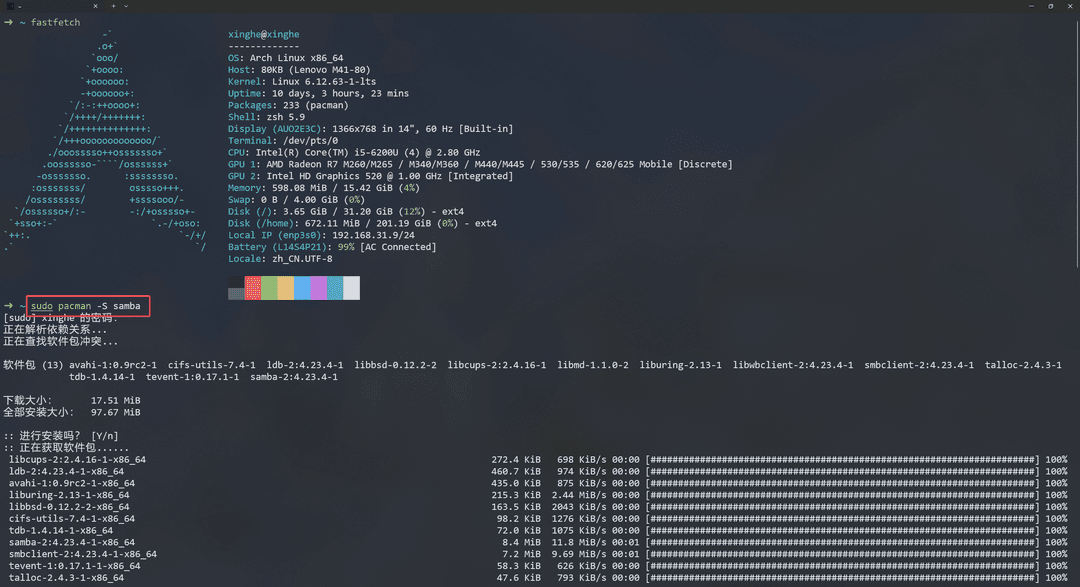Close the "~" terminal tab
Screen dimensions: 1080x587
pos(95,6)
